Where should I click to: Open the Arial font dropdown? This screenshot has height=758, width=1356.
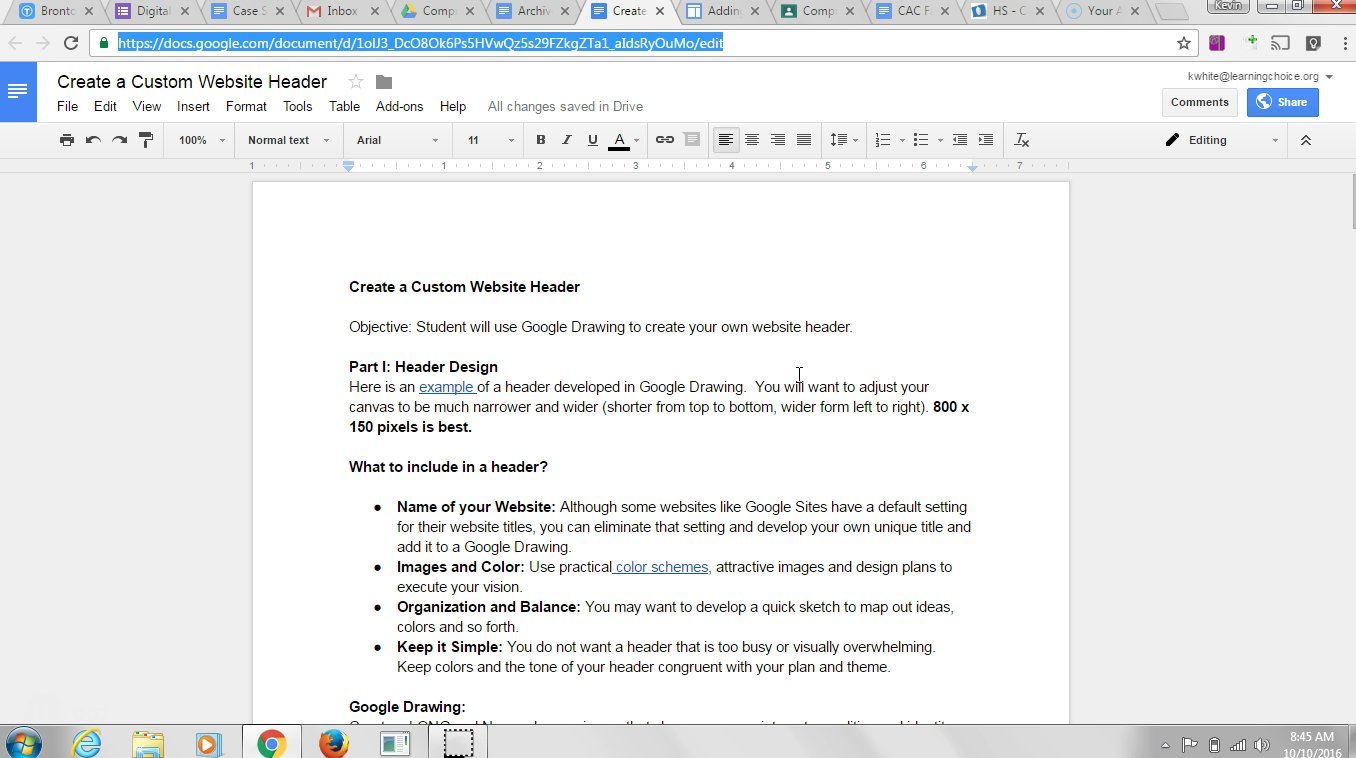[398, 140]
